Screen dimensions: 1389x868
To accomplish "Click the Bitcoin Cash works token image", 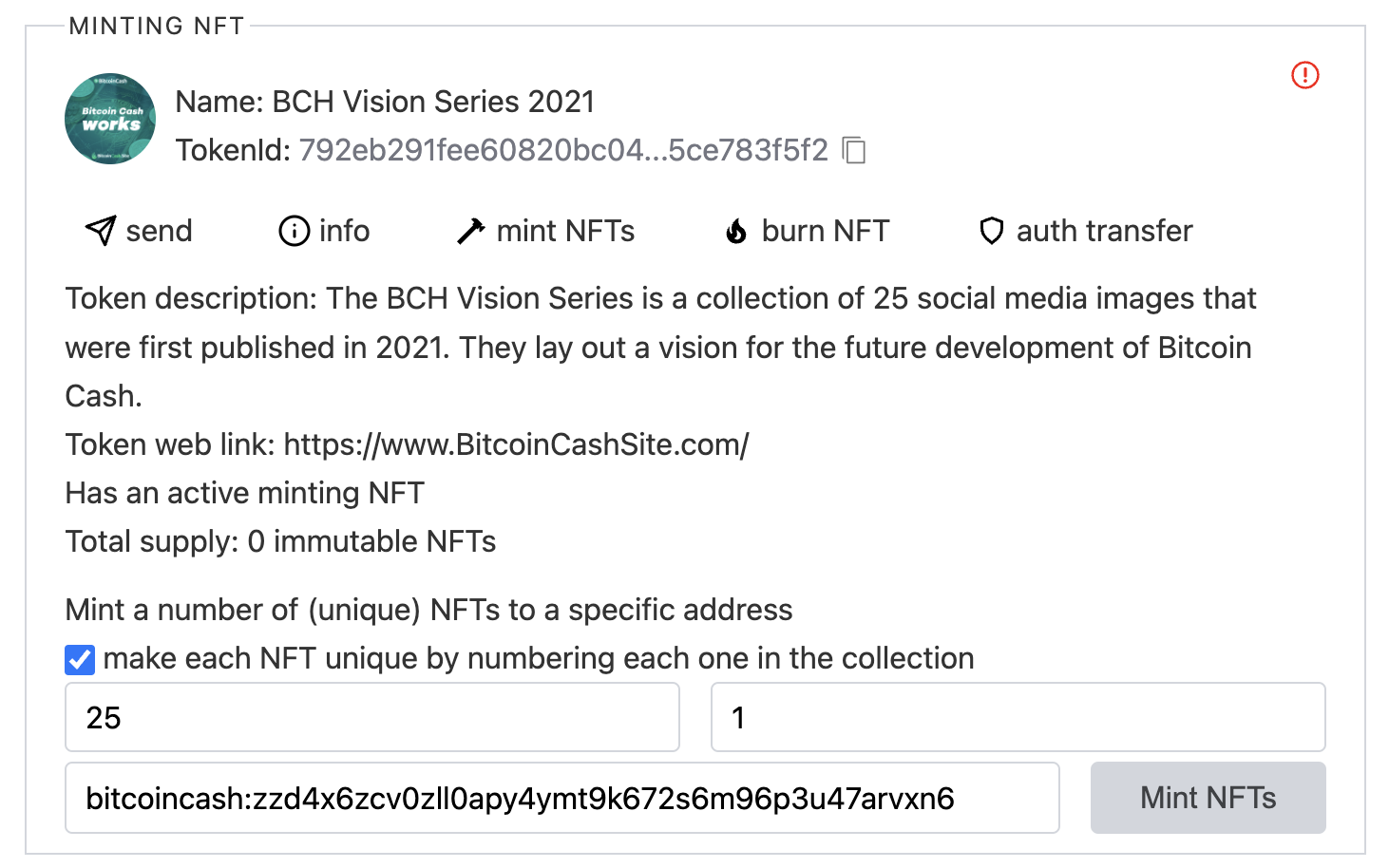I will (x=110, y=119).
